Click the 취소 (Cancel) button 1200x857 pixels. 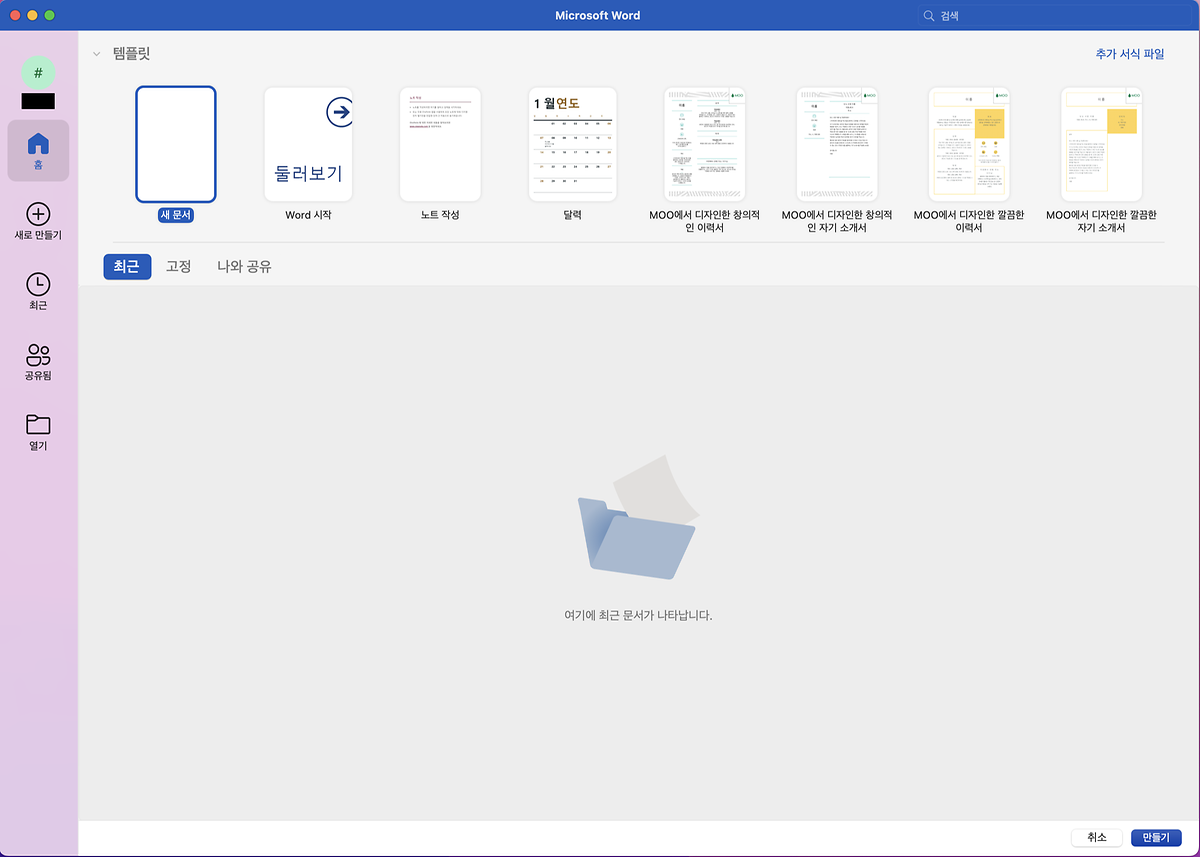click(1096, 838)
